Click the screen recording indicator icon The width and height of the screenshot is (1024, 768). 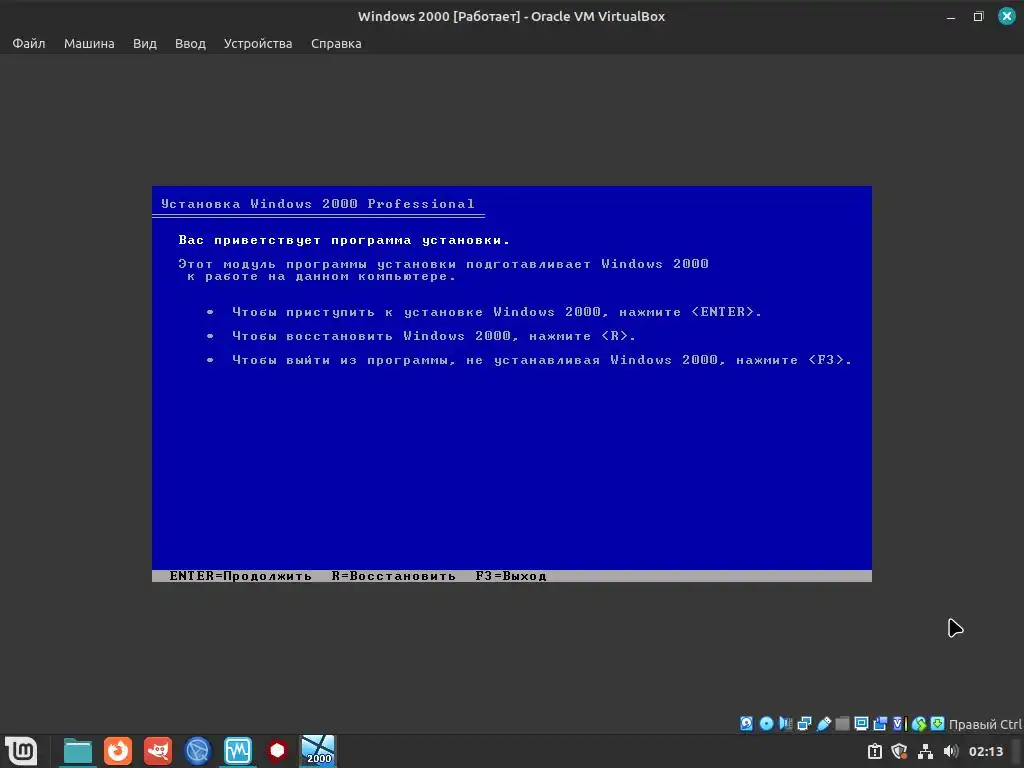(x=880, y=724)
